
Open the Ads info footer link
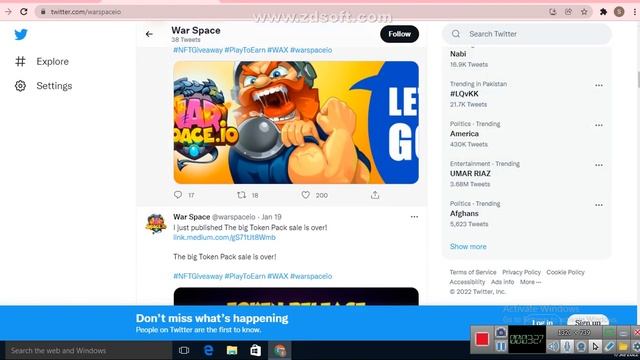(x=502, y=282)
